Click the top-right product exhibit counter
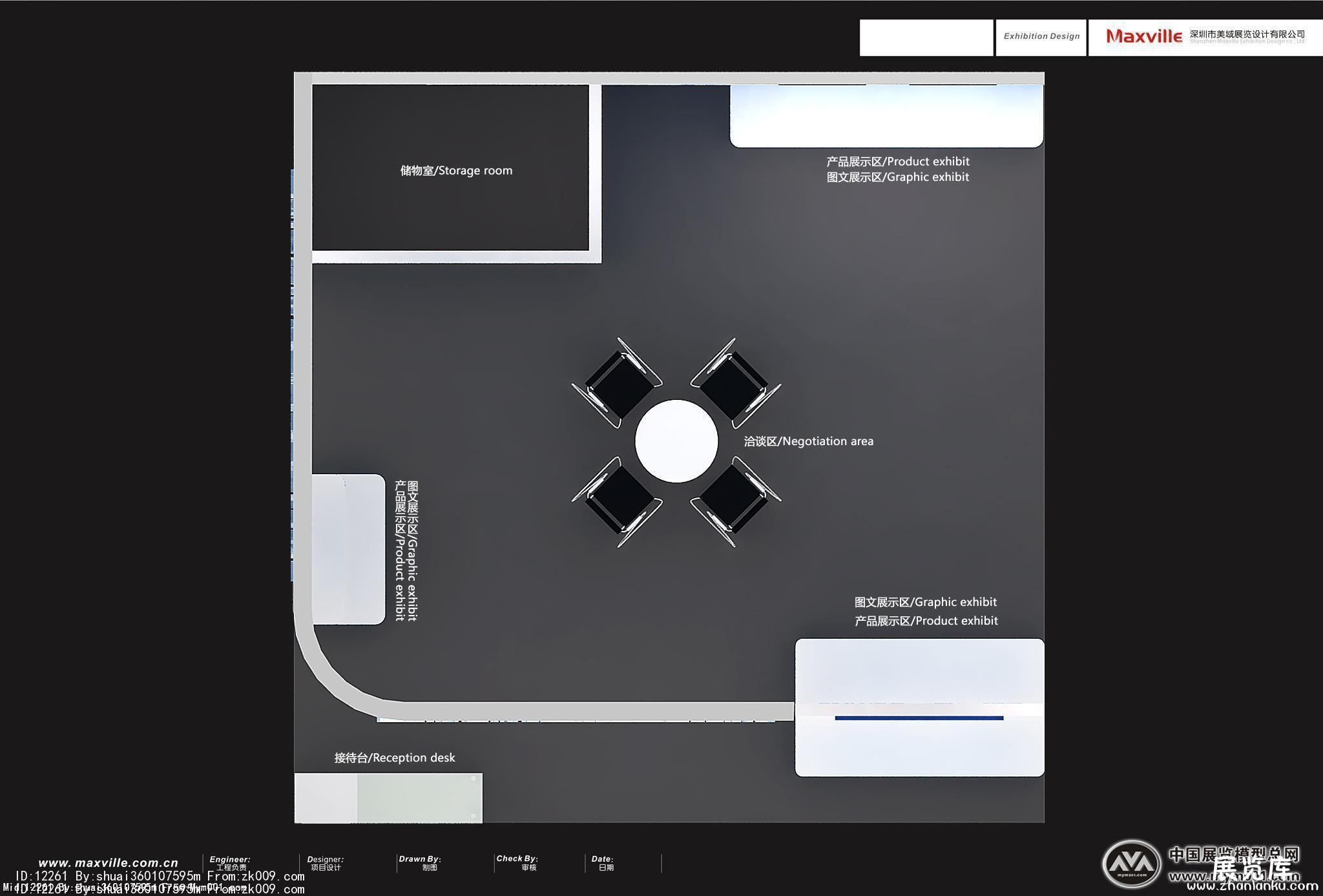The width and height of the screenshot is (1323, 896). pyautogui.click(x=886, y=115)
